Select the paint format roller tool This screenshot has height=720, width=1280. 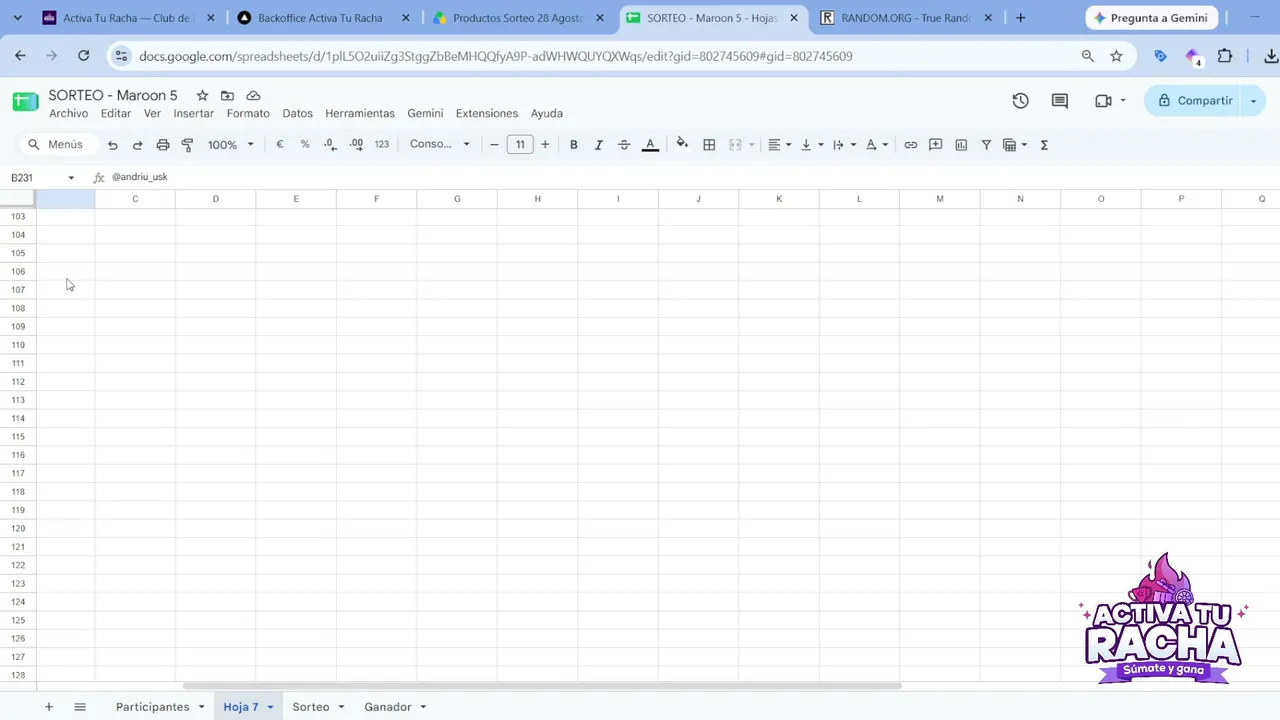point(187,145)
